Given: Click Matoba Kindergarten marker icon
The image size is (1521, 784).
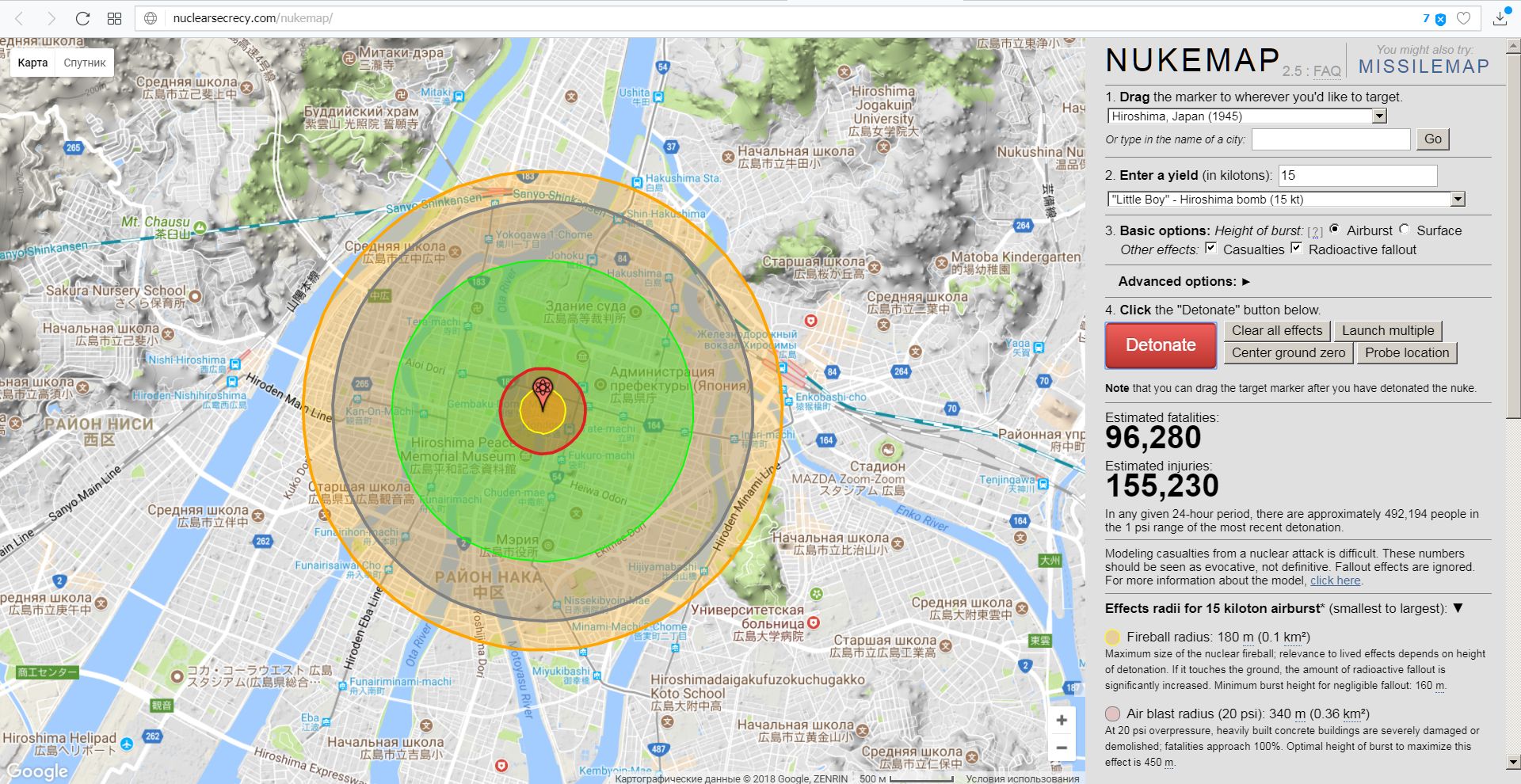Looking at the screenshot, I should [941, 262].
